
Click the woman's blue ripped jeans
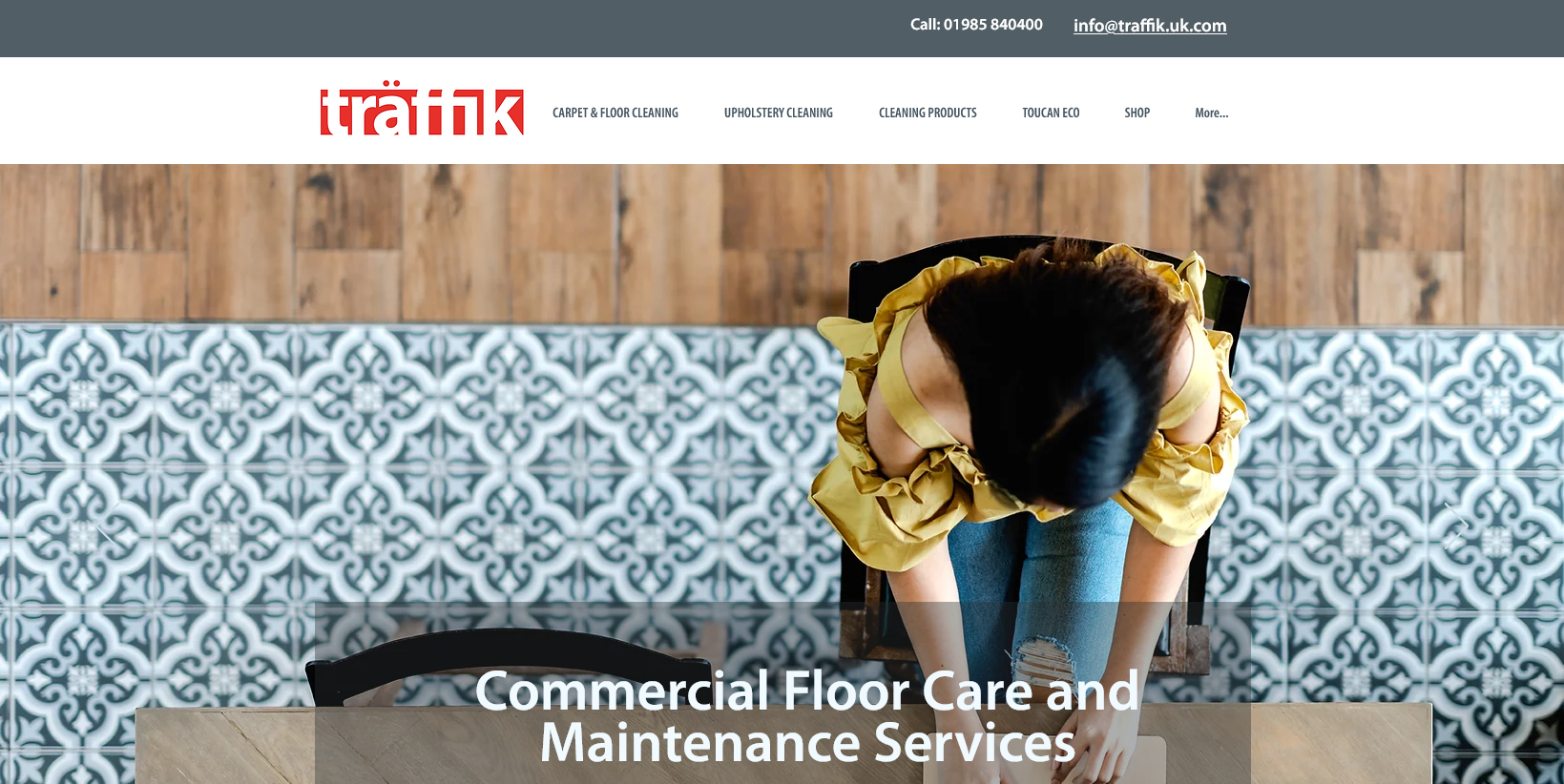click(x=1040, y=591)
